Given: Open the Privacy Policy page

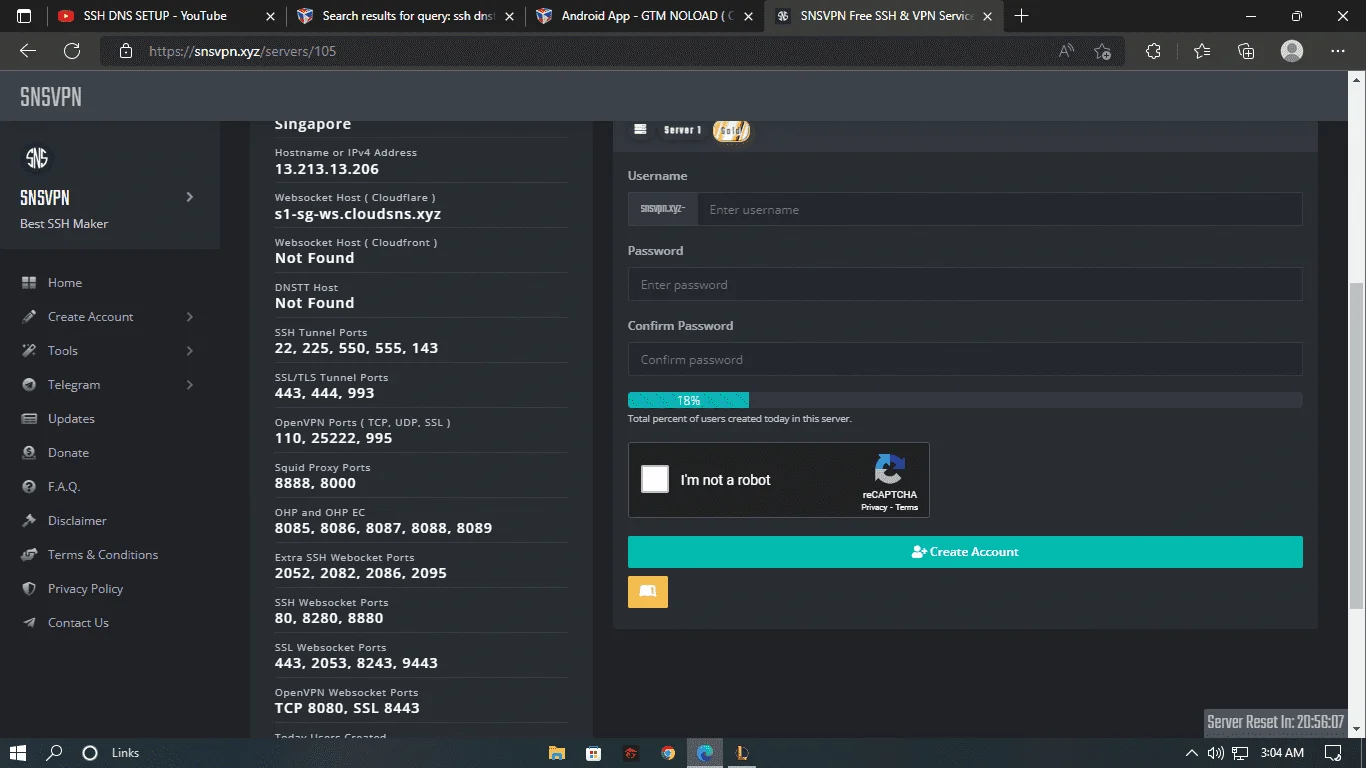Looking at the screenshot, I should [85, 589].
